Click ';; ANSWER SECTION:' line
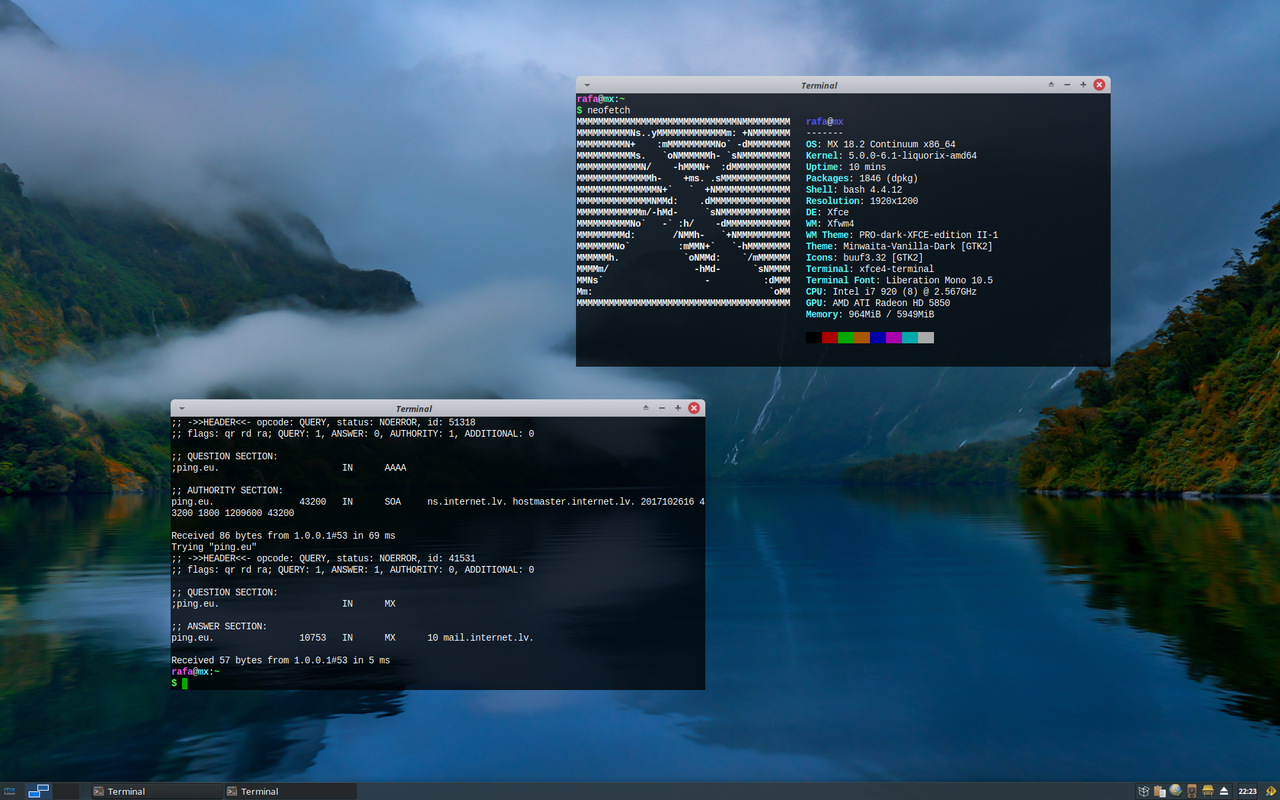Viewport: 1280px width, 800px height. click(x=219, y=626)
